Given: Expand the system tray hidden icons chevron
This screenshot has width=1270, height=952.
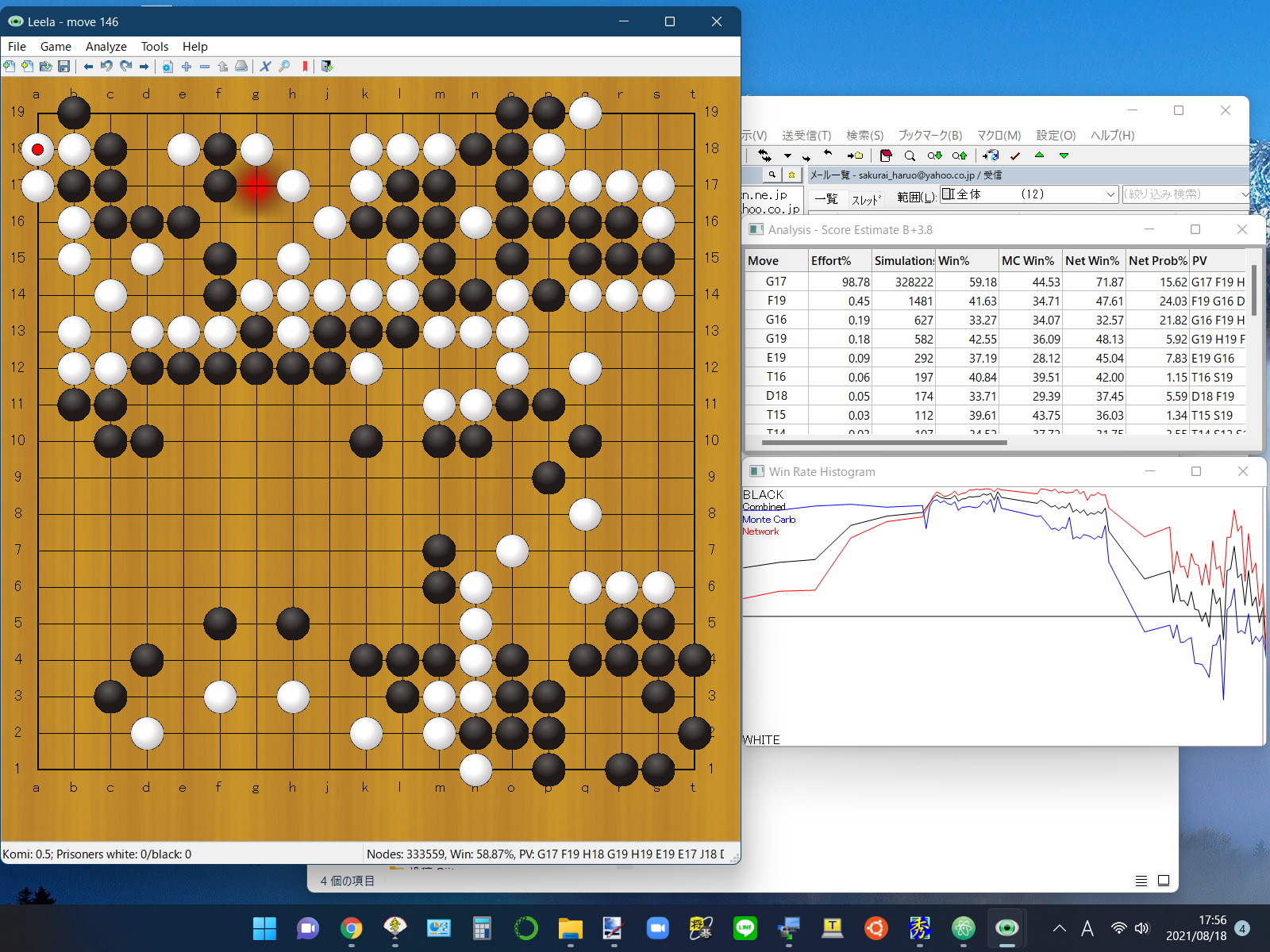Looking at the screenshot, I should pyautogui.click(x=1059, y=928).
